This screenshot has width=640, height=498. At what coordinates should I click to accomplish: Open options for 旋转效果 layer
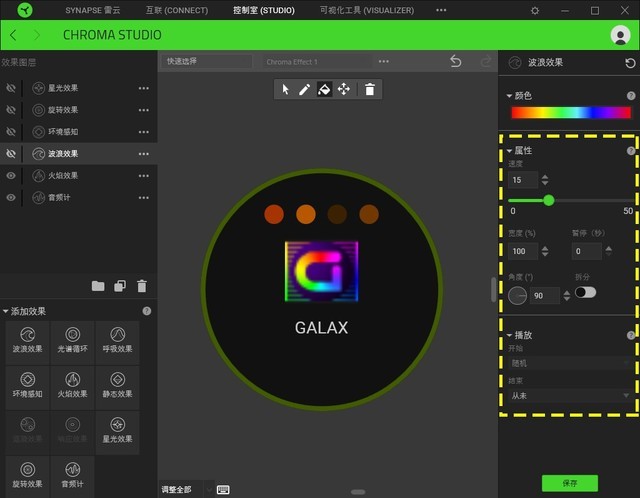[144, 110]
